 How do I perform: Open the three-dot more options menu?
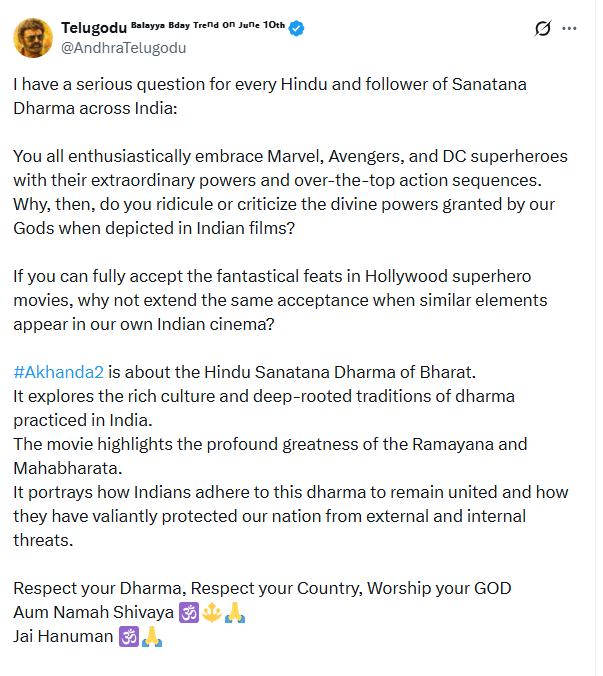[571, 29]
